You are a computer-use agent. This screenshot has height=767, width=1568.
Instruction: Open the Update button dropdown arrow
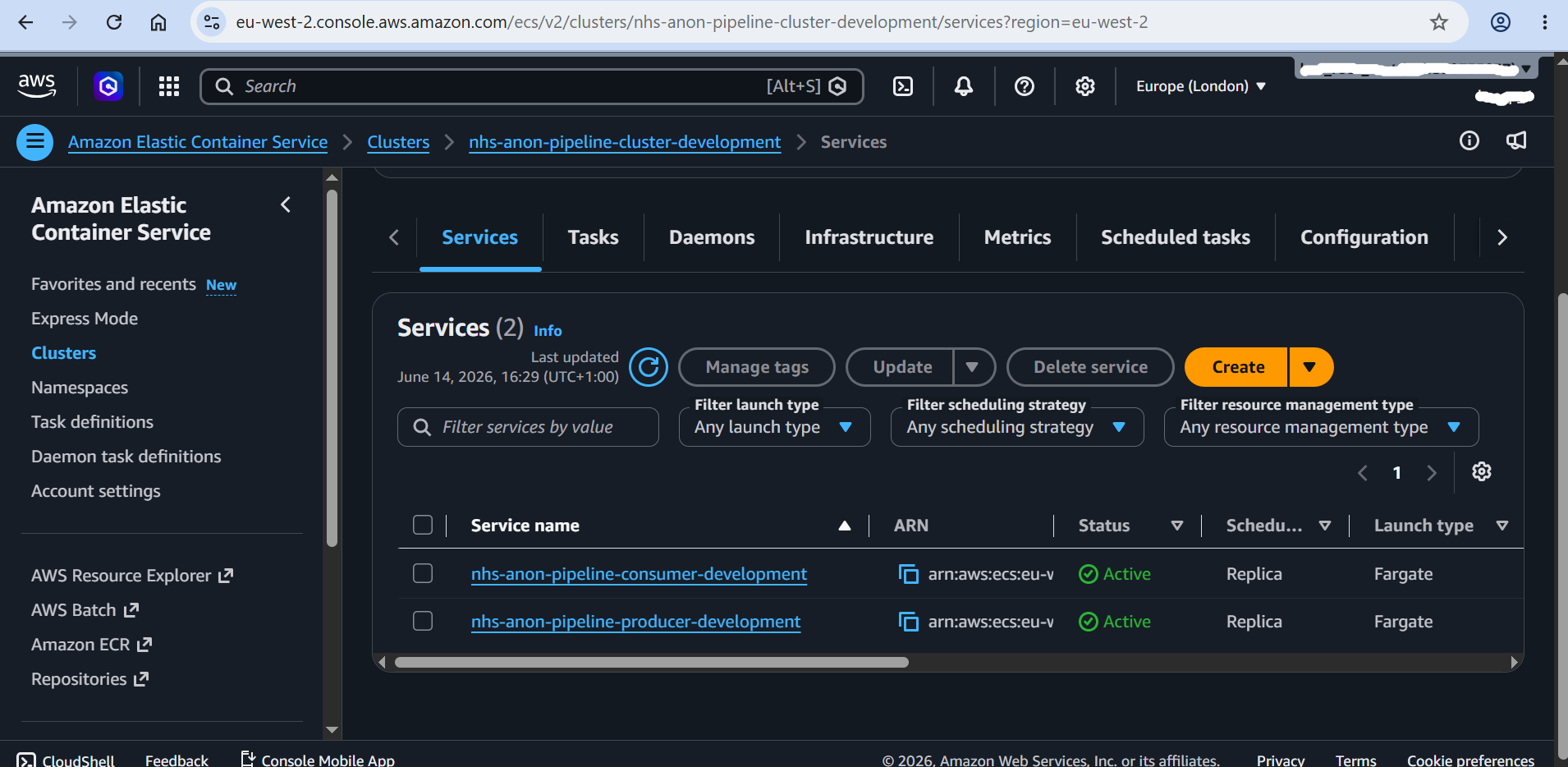point(973,367)
